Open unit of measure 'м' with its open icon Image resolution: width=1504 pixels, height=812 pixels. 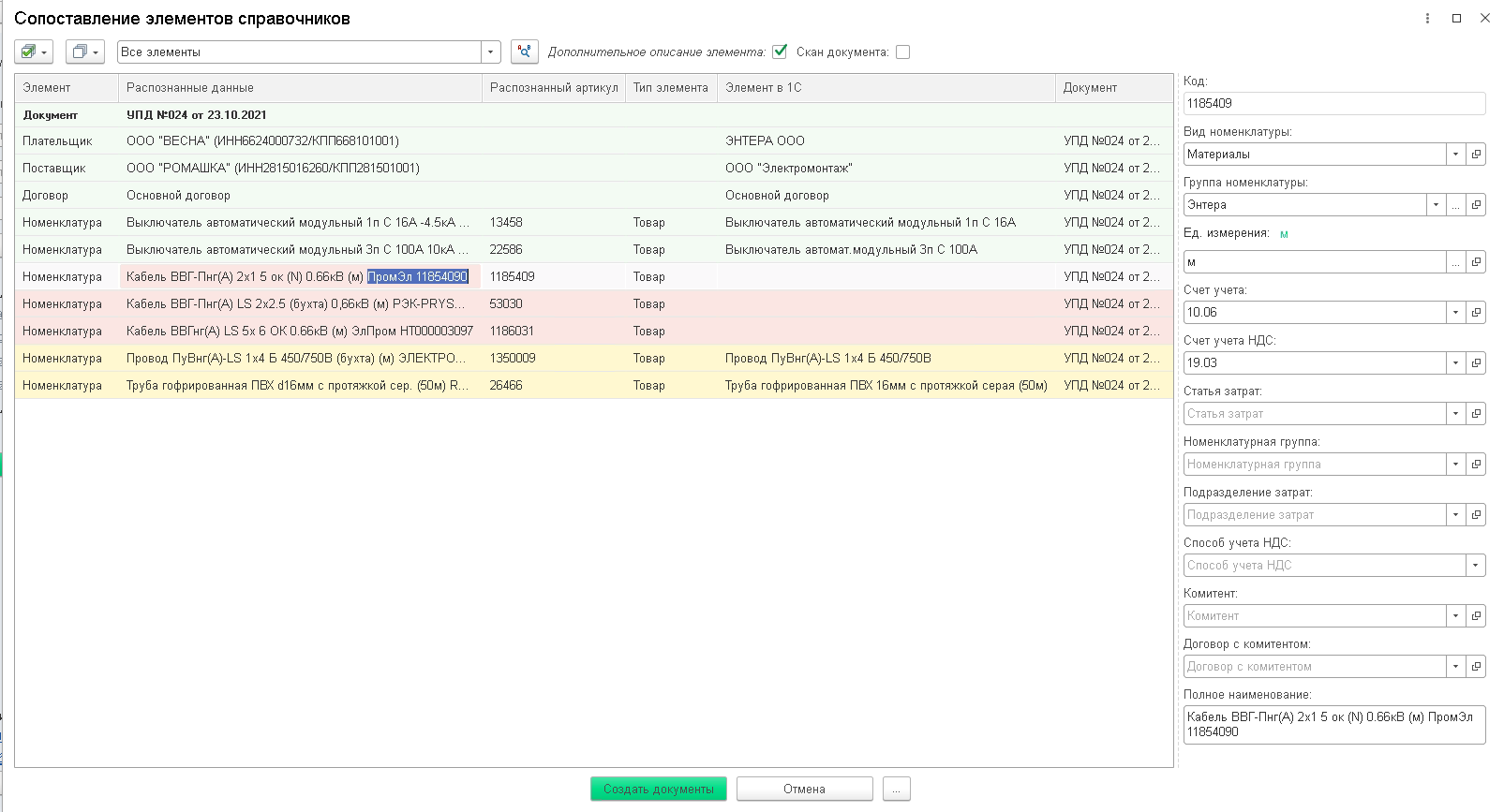tap(1476, 262)
